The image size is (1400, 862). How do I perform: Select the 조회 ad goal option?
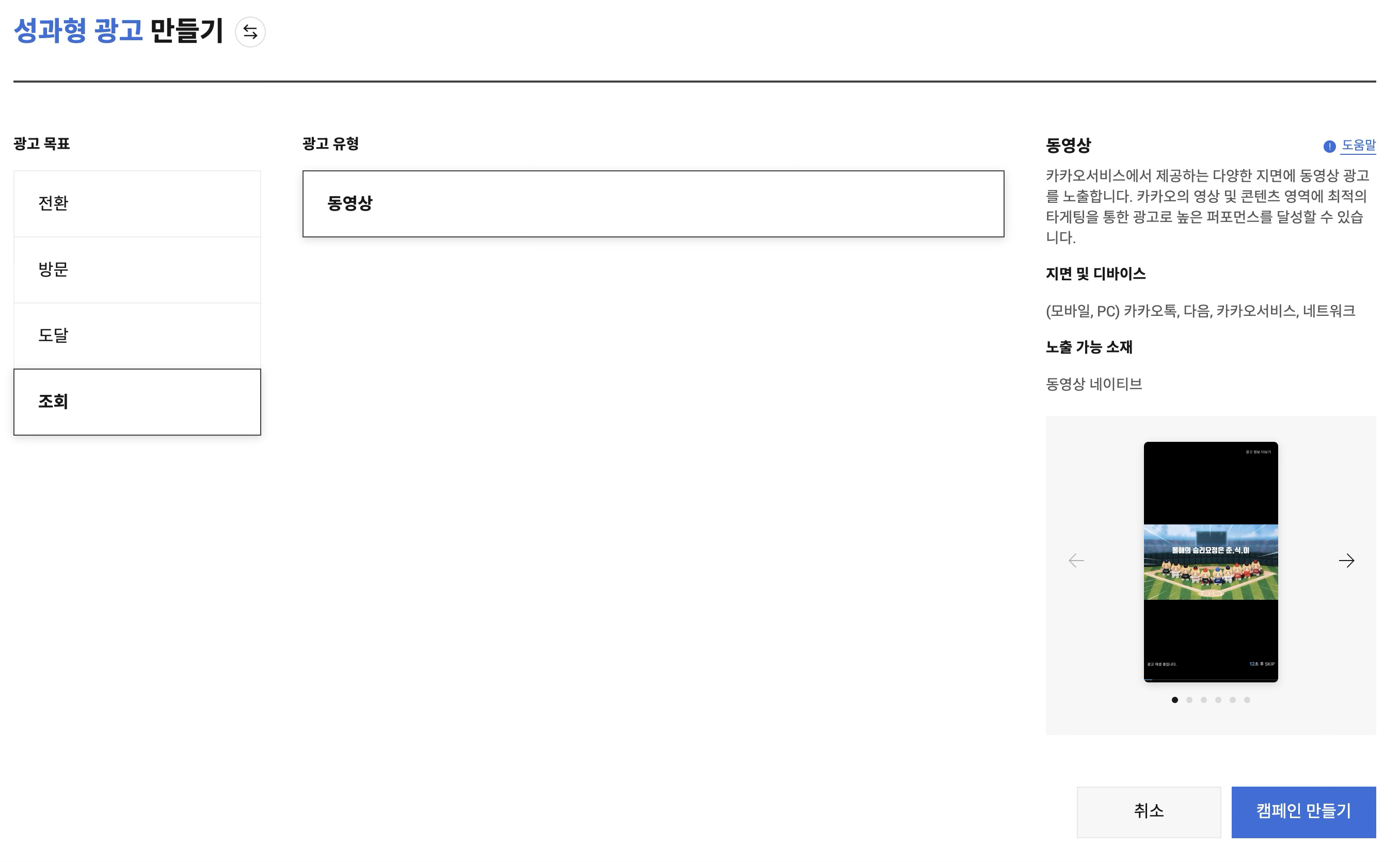tap(137, 402)
